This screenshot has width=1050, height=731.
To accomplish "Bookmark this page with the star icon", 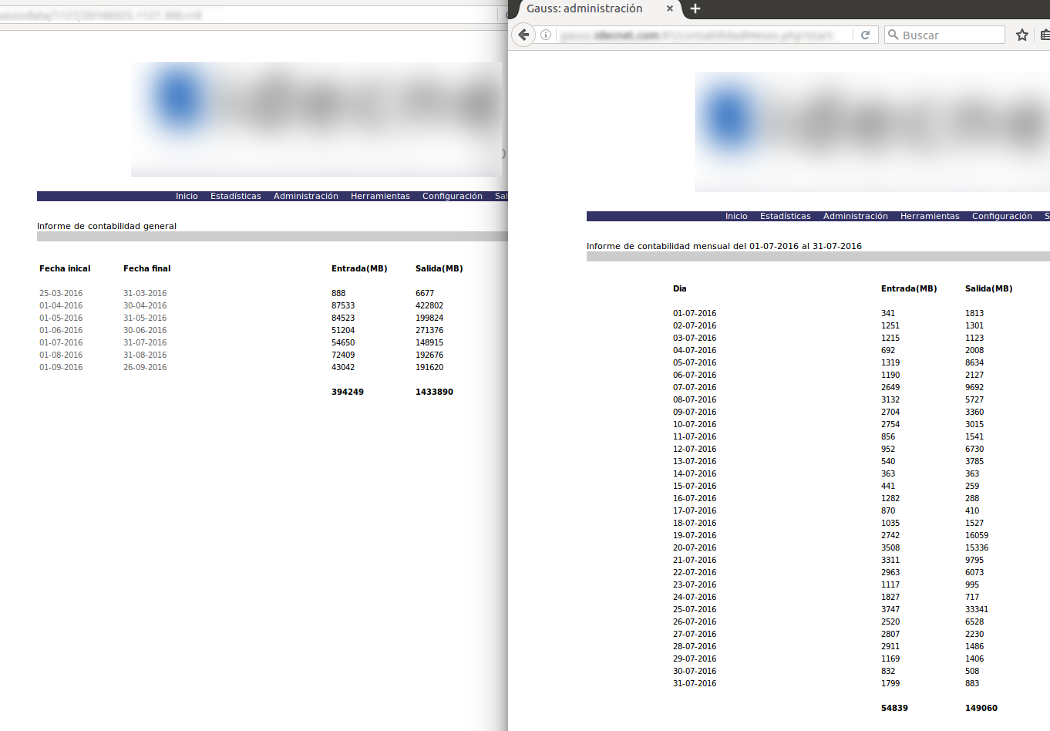I will tap(1022, 35).
